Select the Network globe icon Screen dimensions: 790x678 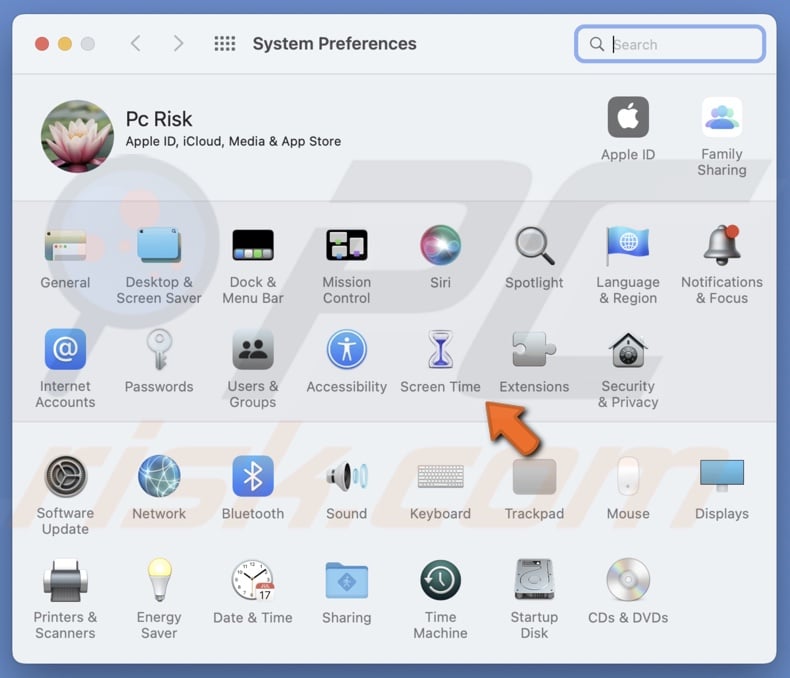[x=159, y=477]
